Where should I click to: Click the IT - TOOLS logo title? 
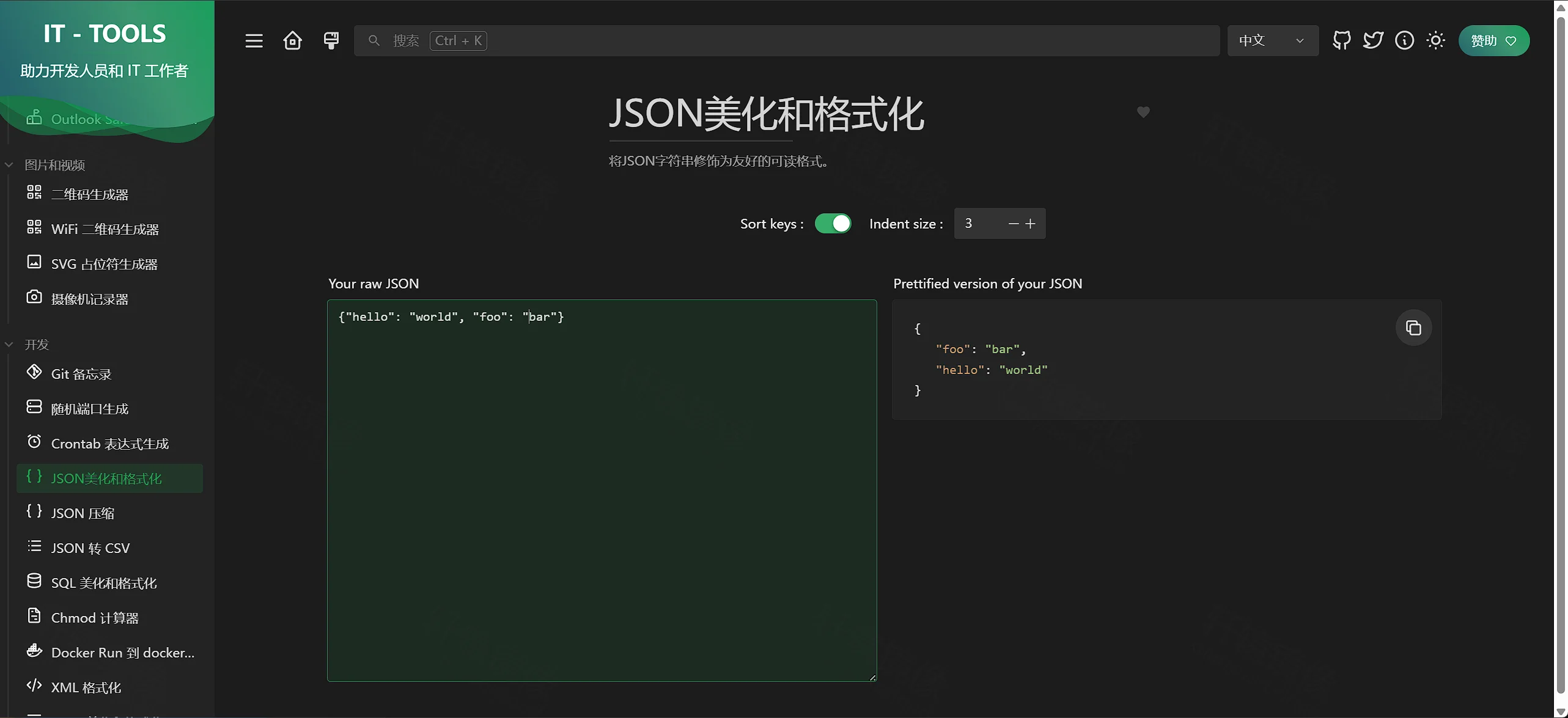[x=105, y=34]
